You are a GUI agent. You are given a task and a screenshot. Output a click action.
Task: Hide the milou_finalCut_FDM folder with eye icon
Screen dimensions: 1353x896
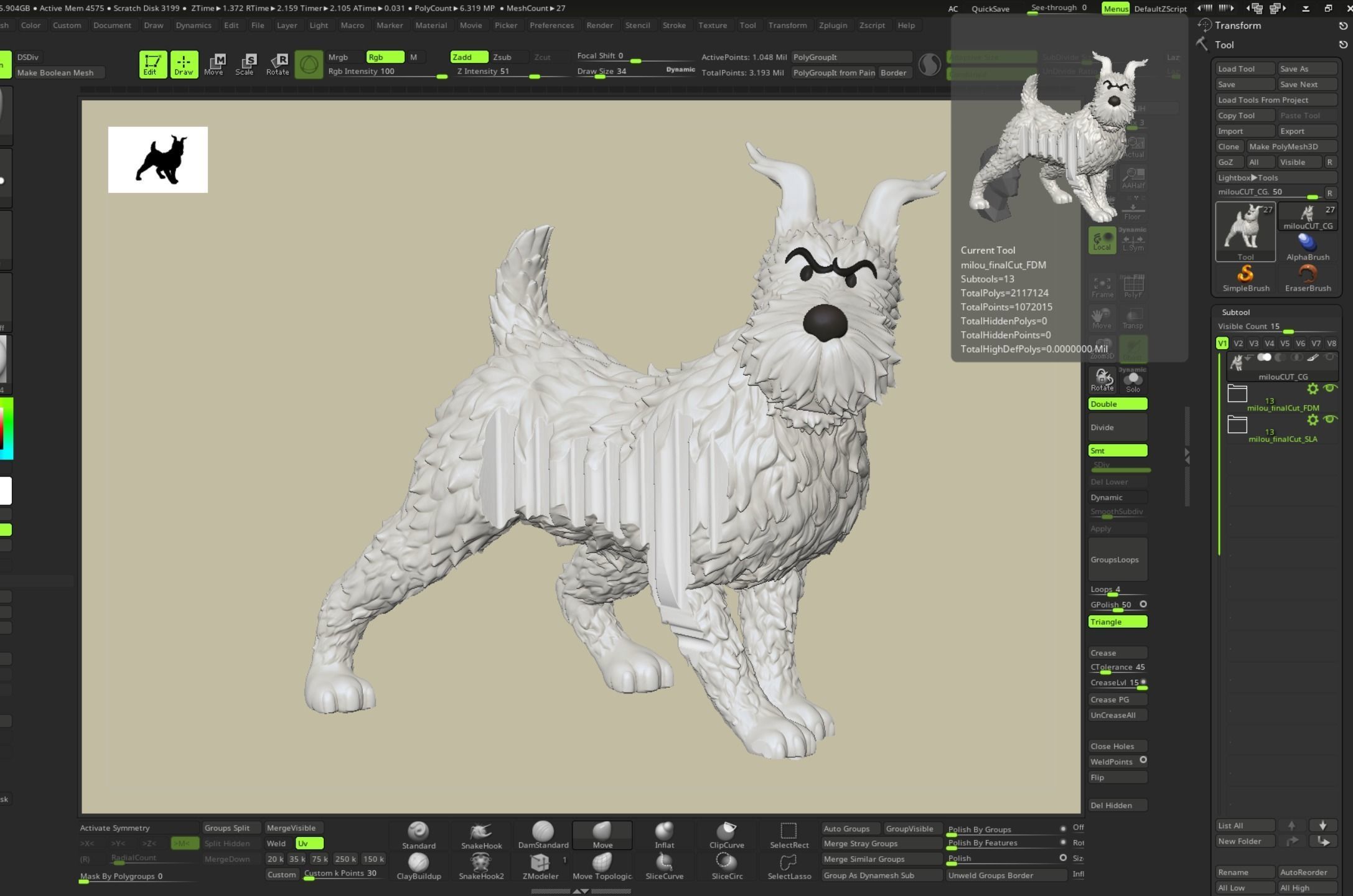pyautogui.click(x=1330, y=388)
